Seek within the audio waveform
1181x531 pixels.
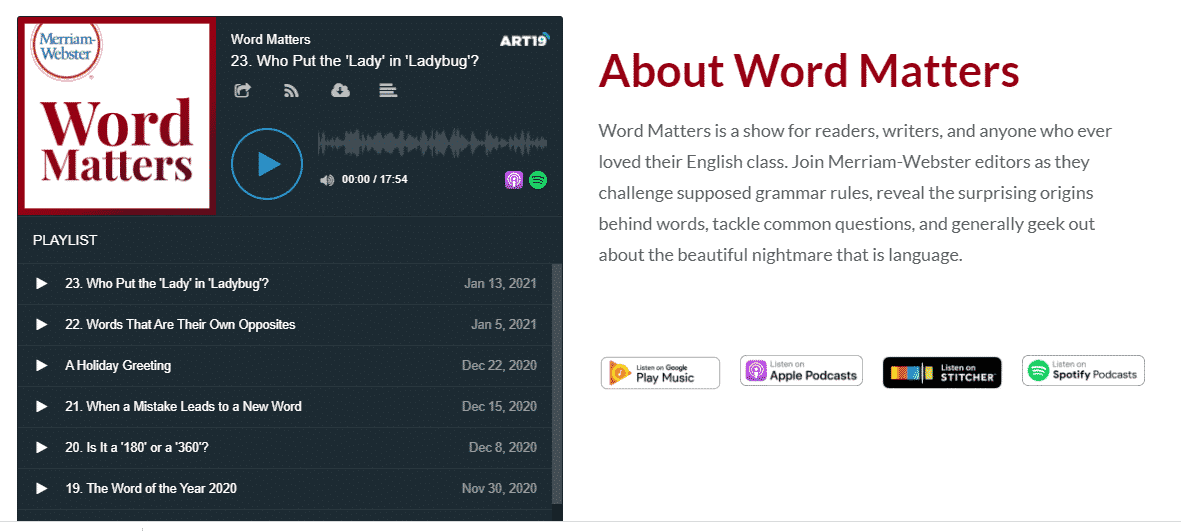point(432,142)
